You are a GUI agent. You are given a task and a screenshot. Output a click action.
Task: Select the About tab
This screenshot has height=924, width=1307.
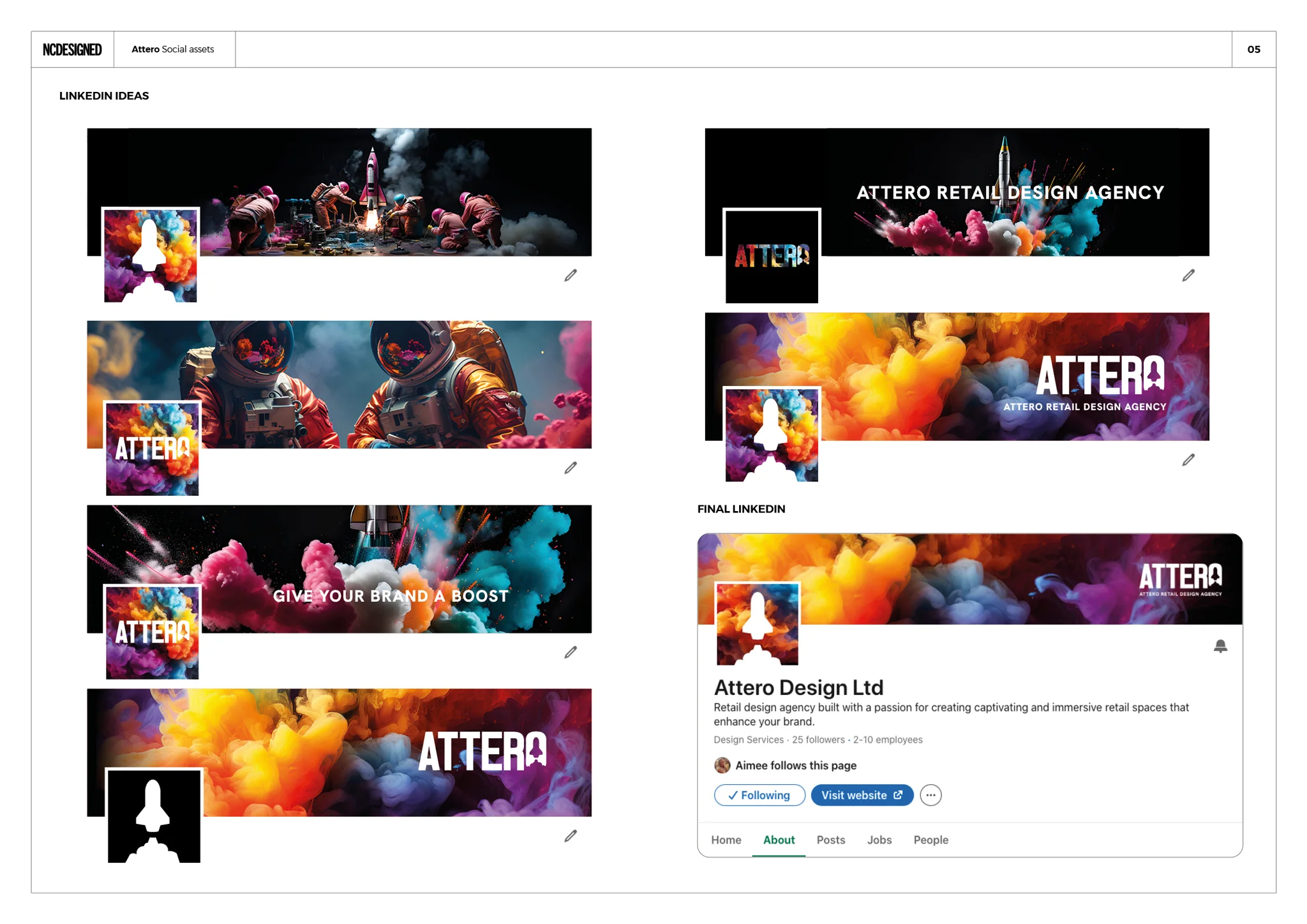[779, 840]
